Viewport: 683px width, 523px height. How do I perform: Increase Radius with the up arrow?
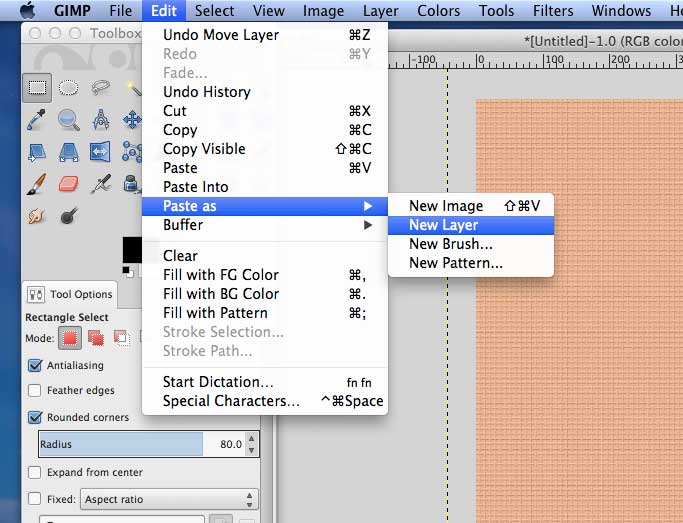[x=251, y=439]
